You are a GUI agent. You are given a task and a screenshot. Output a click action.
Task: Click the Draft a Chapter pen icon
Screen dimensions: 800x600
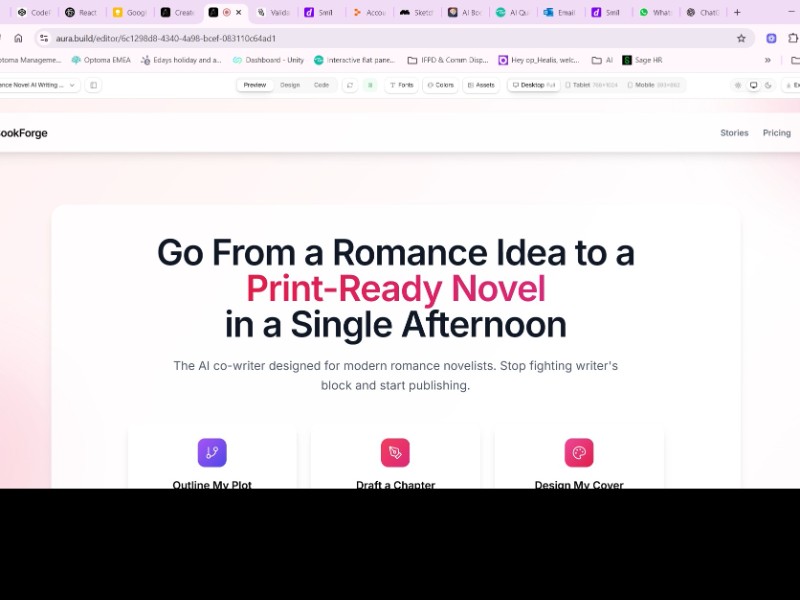pyautogui.click(x=395, y=452)
